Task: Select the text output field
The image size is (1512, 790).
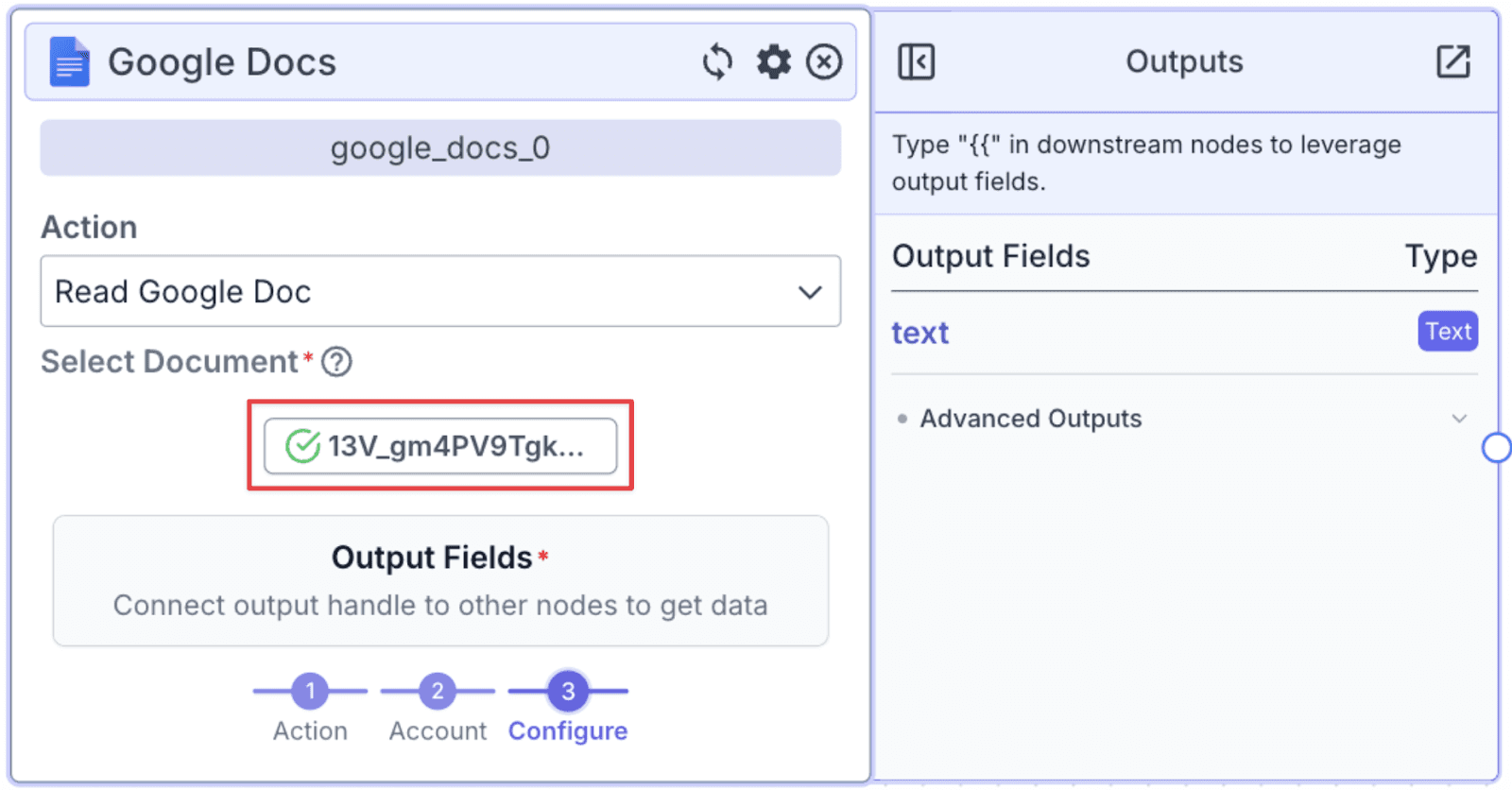Action: click(x=920, y=333)
